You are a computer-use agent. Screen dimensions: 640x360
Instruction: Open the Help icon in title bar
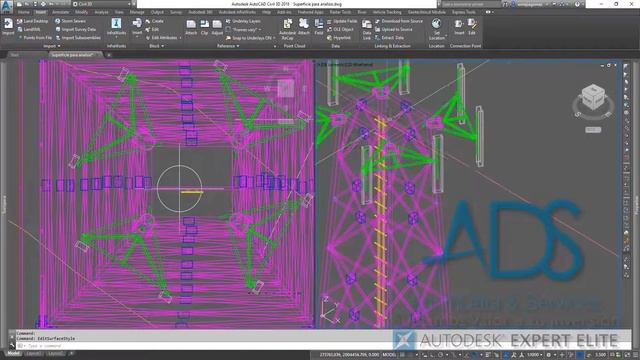click(577, 4)
